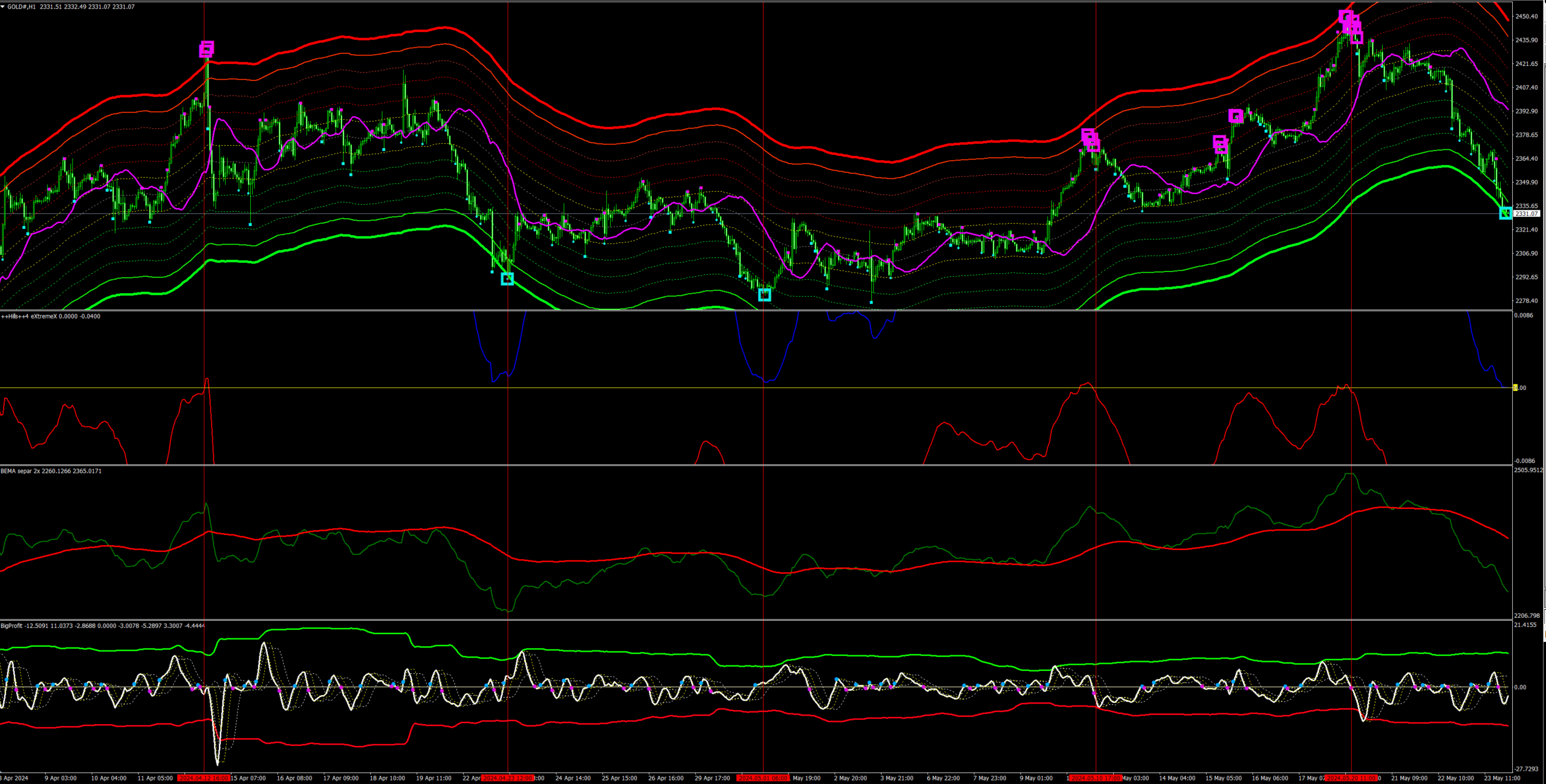
Task: Click the BigProfit indicator label
Action: tap(11, 626)
